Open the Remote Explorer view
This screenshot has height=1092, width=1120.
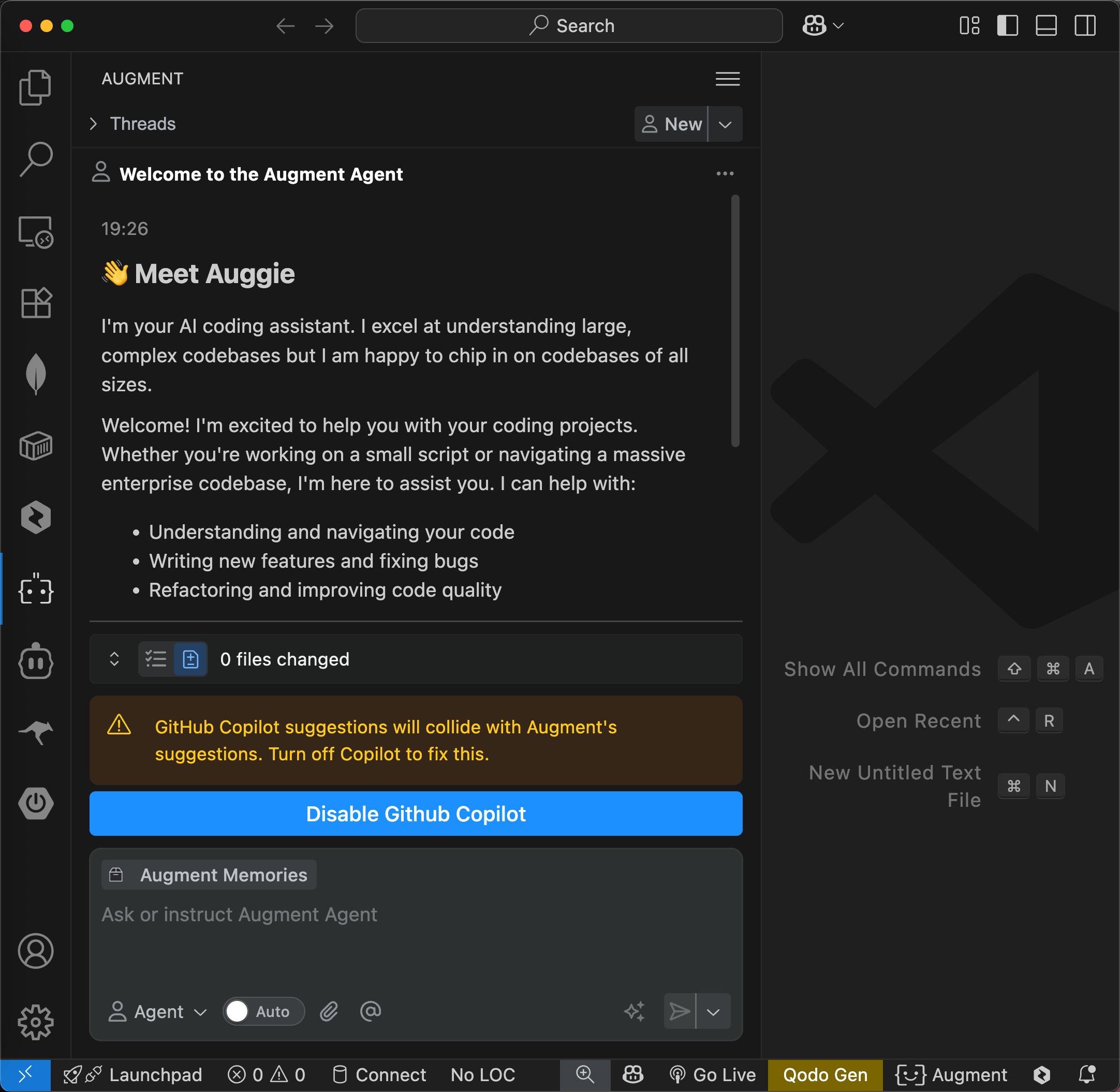pyautogui.click(x=36, y=232)
